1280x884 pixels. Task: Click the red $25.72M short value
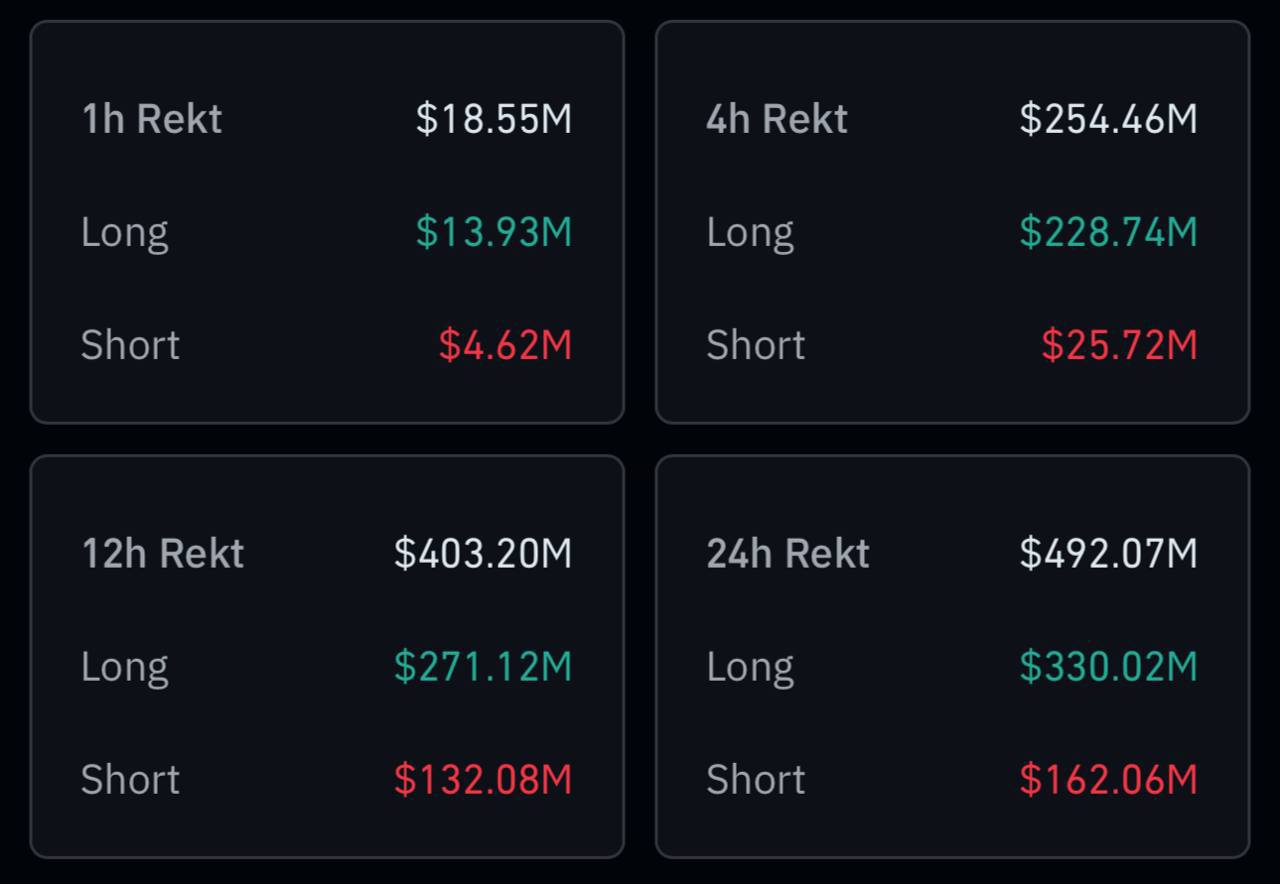1119,345
